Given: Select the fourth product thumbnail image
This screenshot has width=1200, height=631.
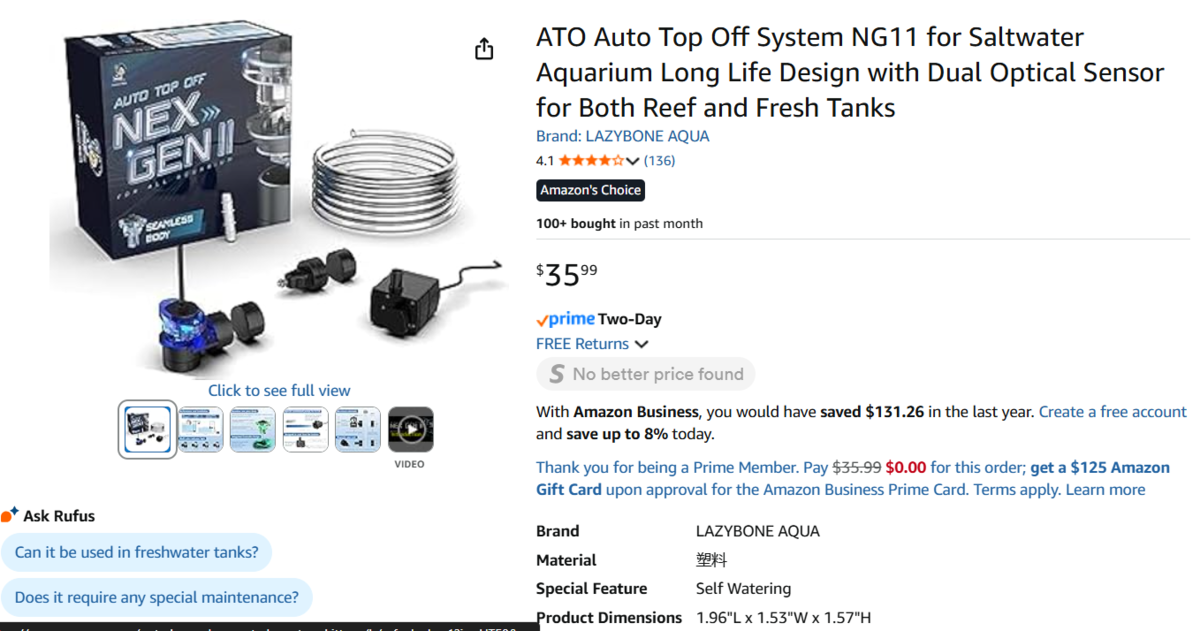Looking at the screenshot, I should point(305,429).
